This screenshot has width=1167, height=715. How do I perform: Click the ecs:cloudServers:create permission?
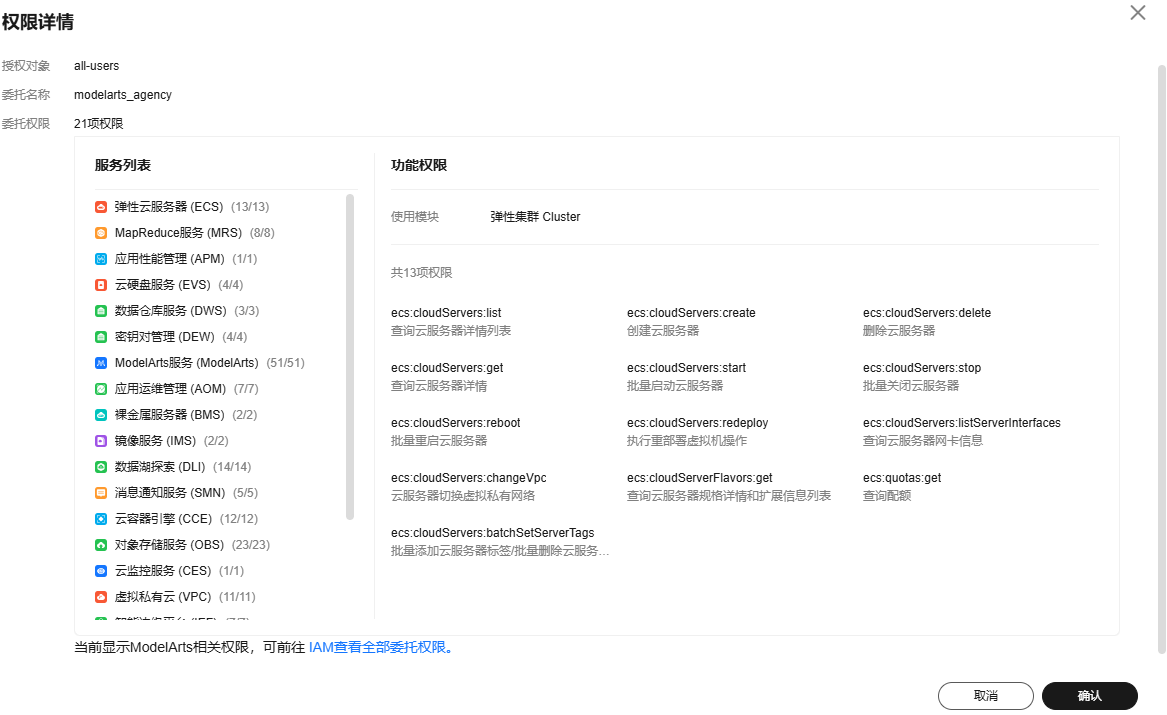[x=691, y=313]
